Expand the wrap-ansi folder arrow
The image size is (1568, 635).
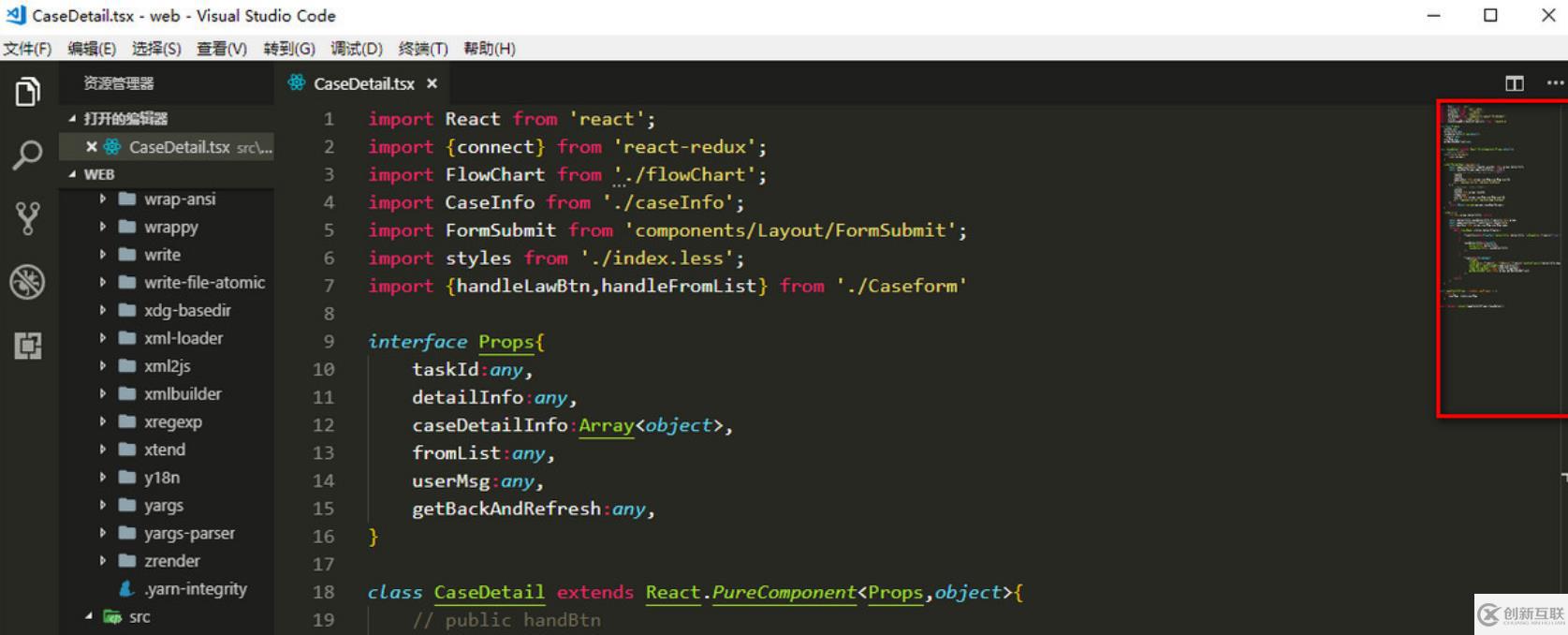pos(103,199)
